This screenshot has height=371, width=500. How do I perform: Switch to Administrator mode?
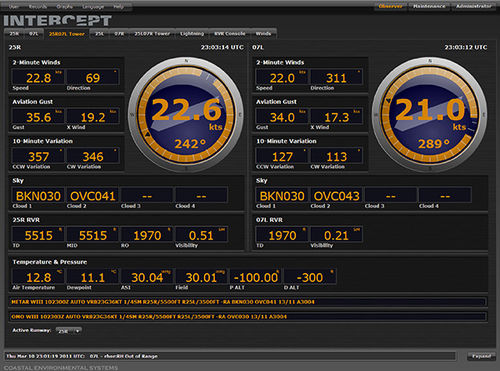coord(474,6)
